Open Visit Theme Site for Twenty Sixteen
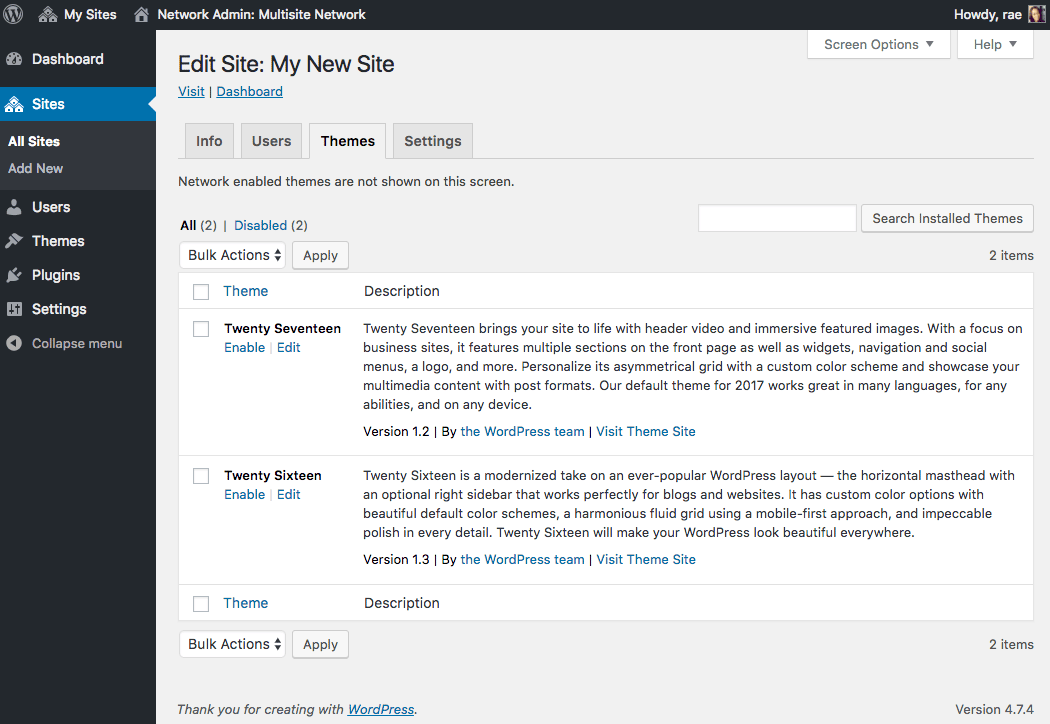The width and height of the screenshot is (1050, 724). click(x=646, y=559)
